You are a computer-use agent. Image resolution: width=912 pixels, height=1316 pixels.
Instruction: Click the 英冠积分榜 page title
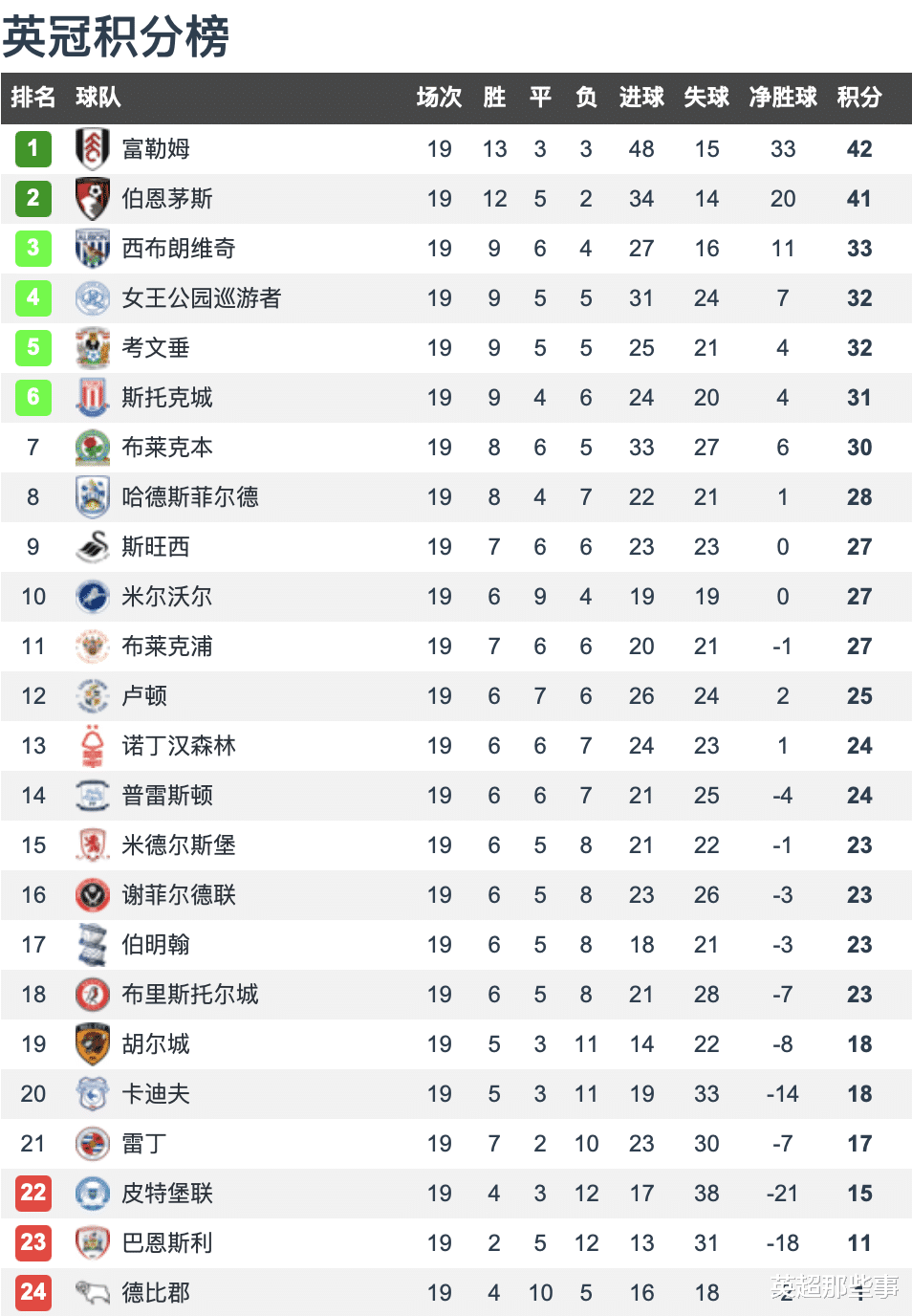[x=116, y=36]
